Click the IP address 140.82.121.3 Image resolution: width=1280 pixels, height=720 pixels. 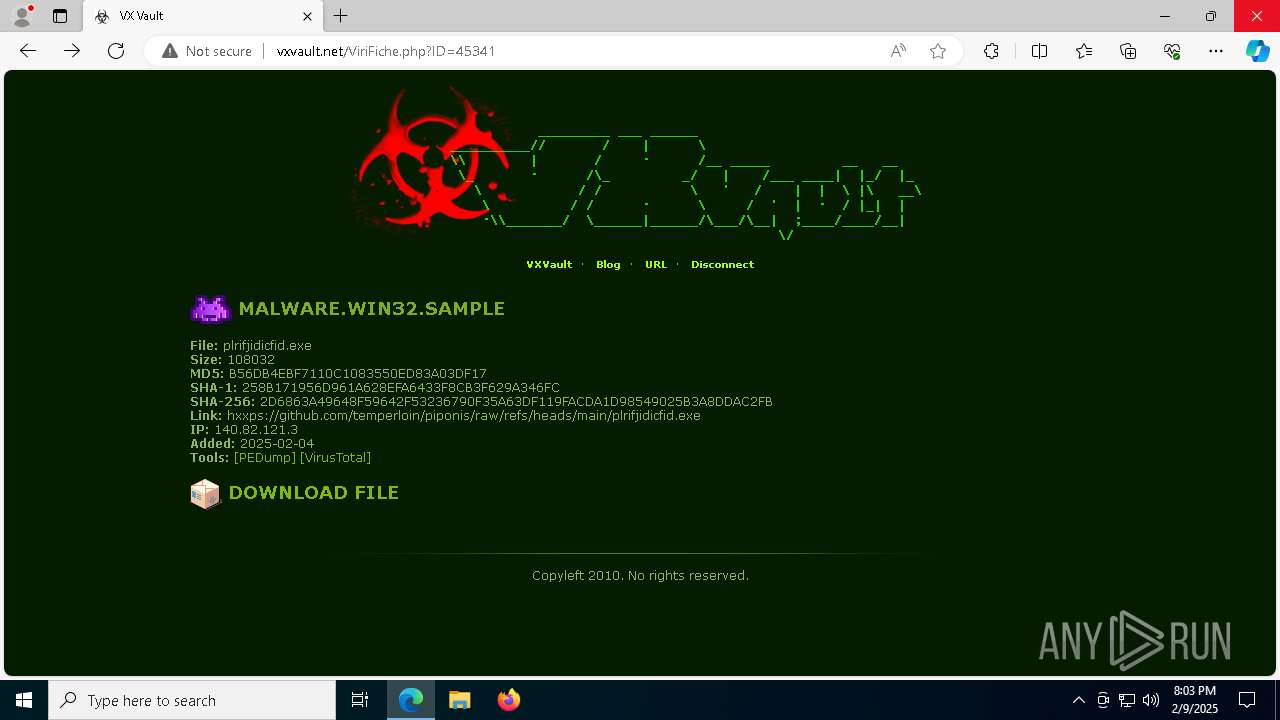coord(256,430)
